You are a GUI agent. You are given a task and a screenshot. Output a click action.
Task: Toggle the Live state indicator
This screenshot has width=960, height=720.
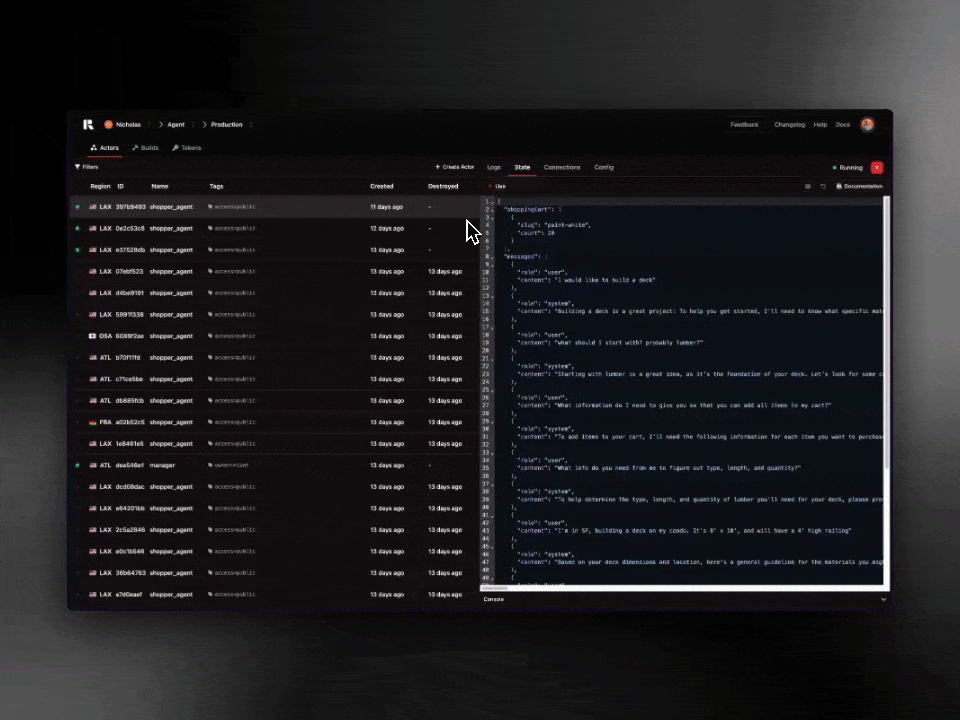pos(496,186)
